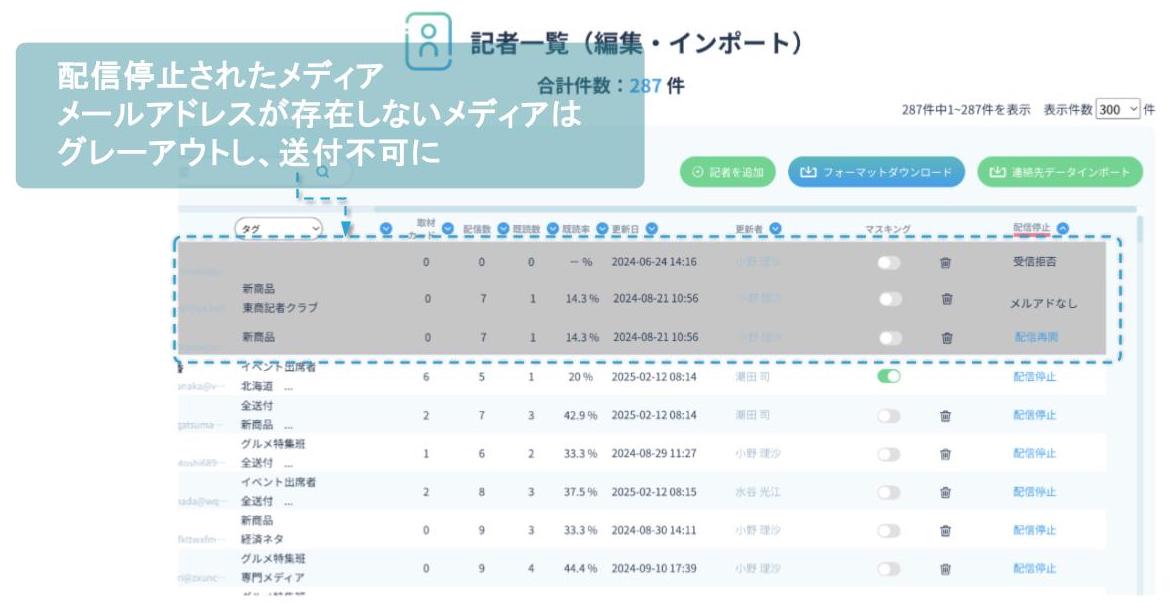Delete the 受信拒否 row with trash icon
This screenshot has height=611, width=1176.
click(x=945, y=263)
